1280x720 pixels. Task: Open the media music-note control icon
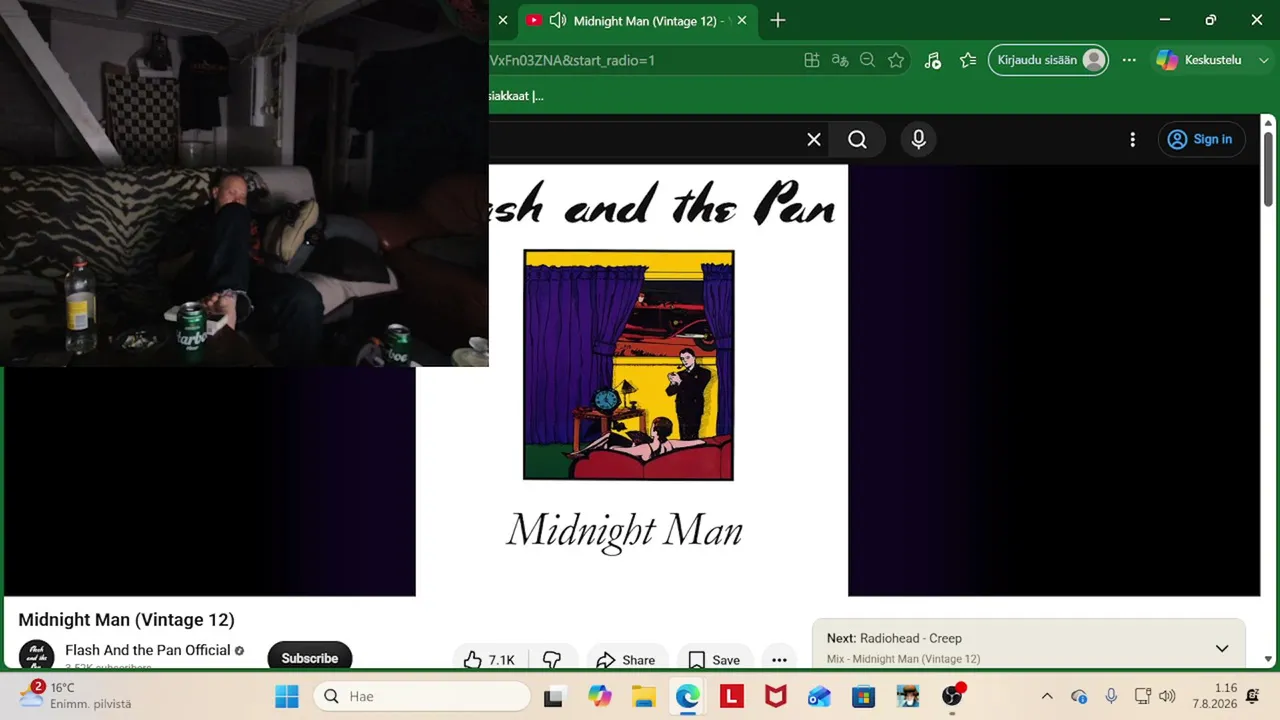pyautogui.click(x=932, y=60)
